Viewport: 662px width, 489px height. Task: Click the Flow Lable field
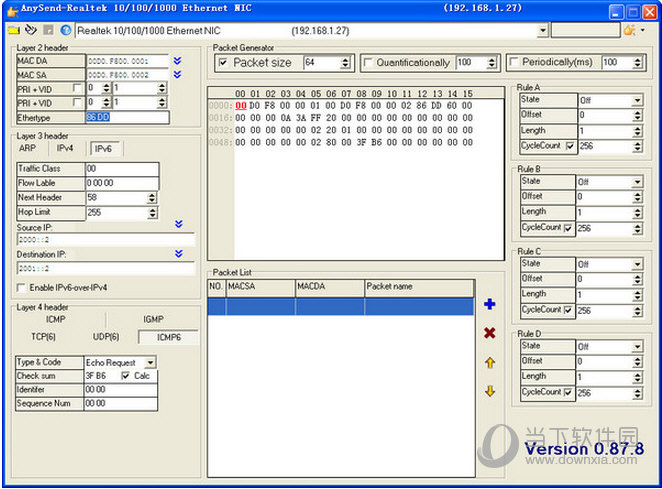point(122,183)
